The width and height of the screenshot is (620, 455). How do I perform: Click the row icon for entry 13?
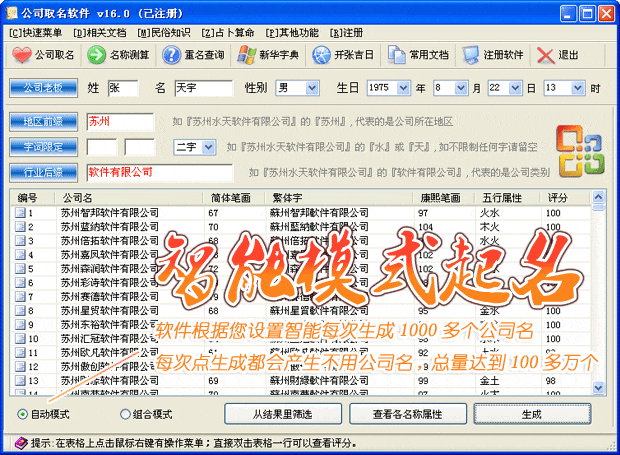[20, 380]
